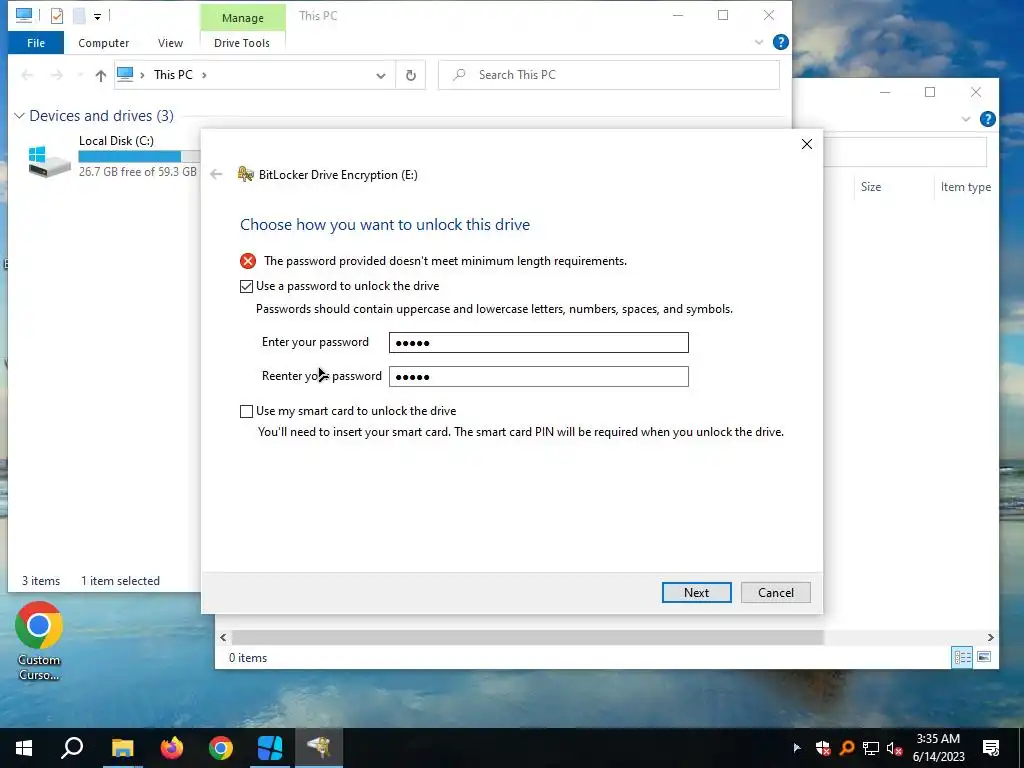The height and width of the screenshot is (768, 1024).
Task: Open Help in the back Explorer window
Action: click(987, 119)
